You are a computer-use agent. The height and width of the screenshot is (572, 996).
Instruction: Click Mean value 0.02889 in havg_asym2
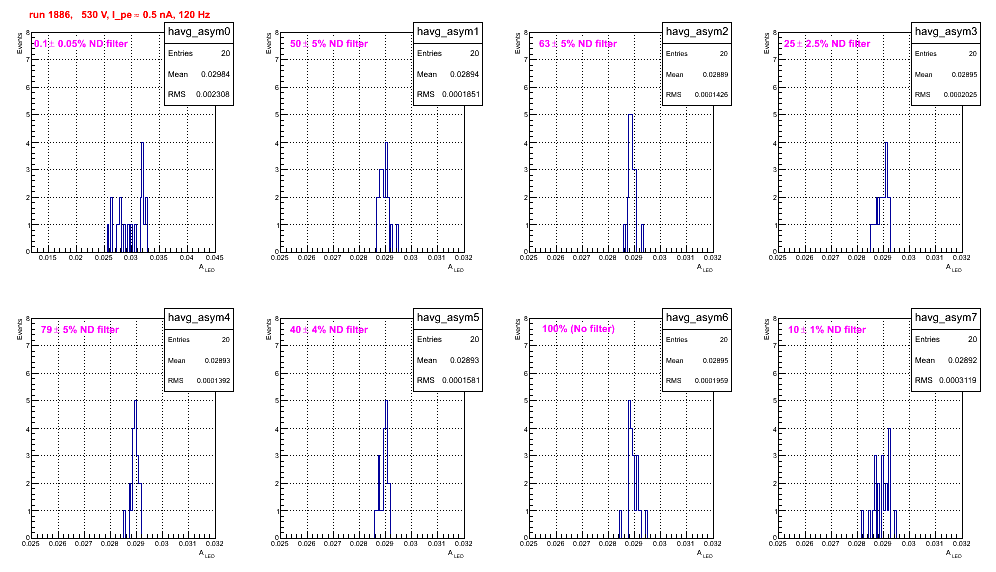(x=715, y=74)
